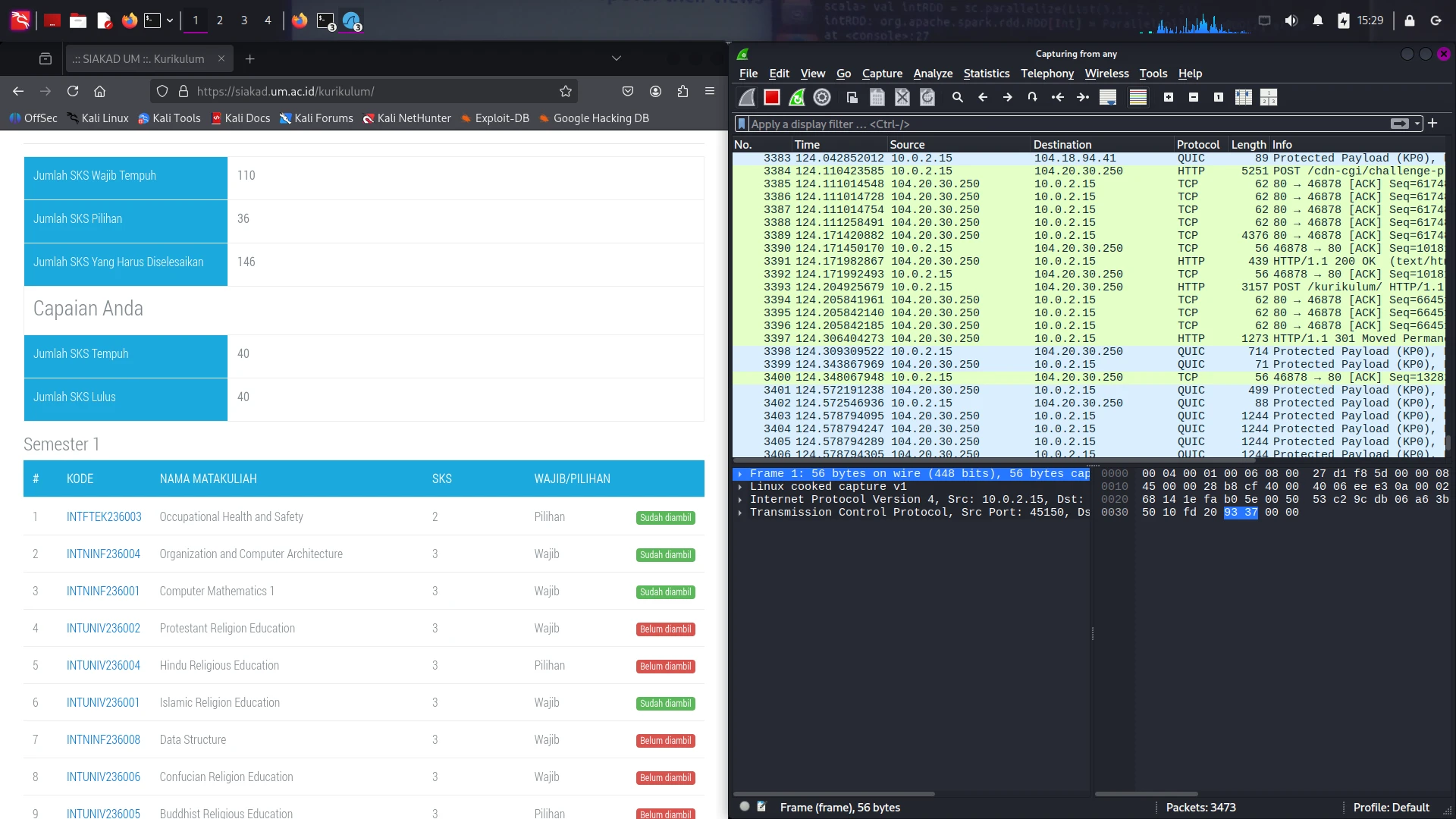1456x819 pixels.
Task: Toggle Firefox bookmark star for this page
Action: point(566,91)
